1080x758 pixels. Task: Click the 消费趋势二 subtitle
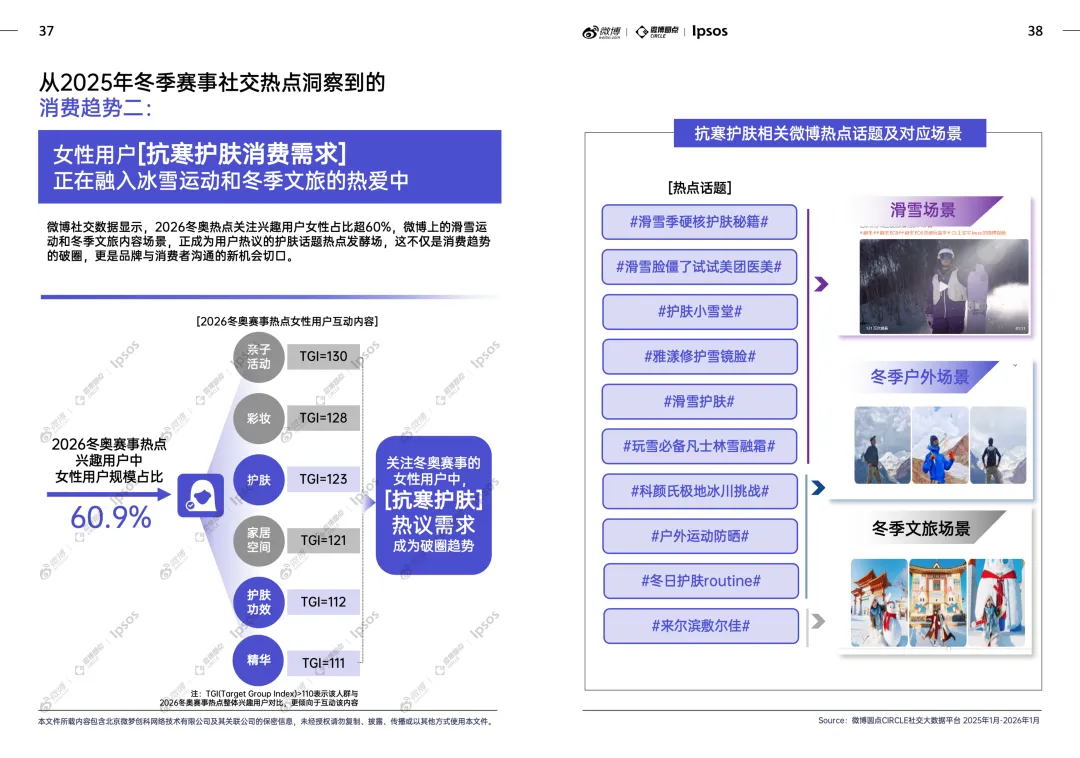point(95,108)
